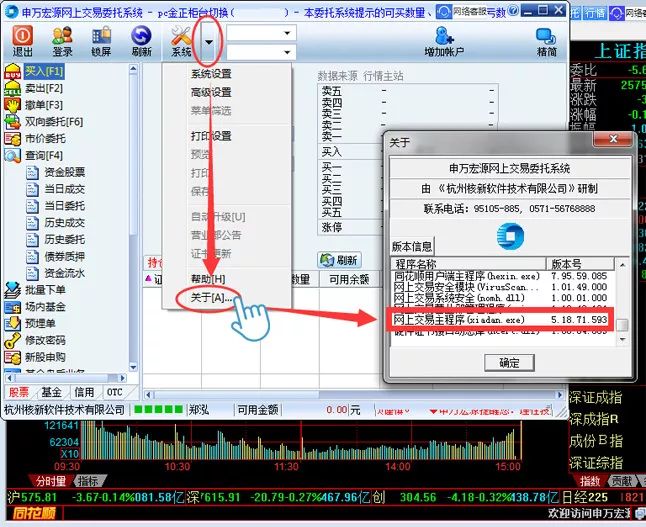Image resolution: width=646 pixels, height=527 pixels.
Task: Open 新股申购 entry
Action: (45, 357)
